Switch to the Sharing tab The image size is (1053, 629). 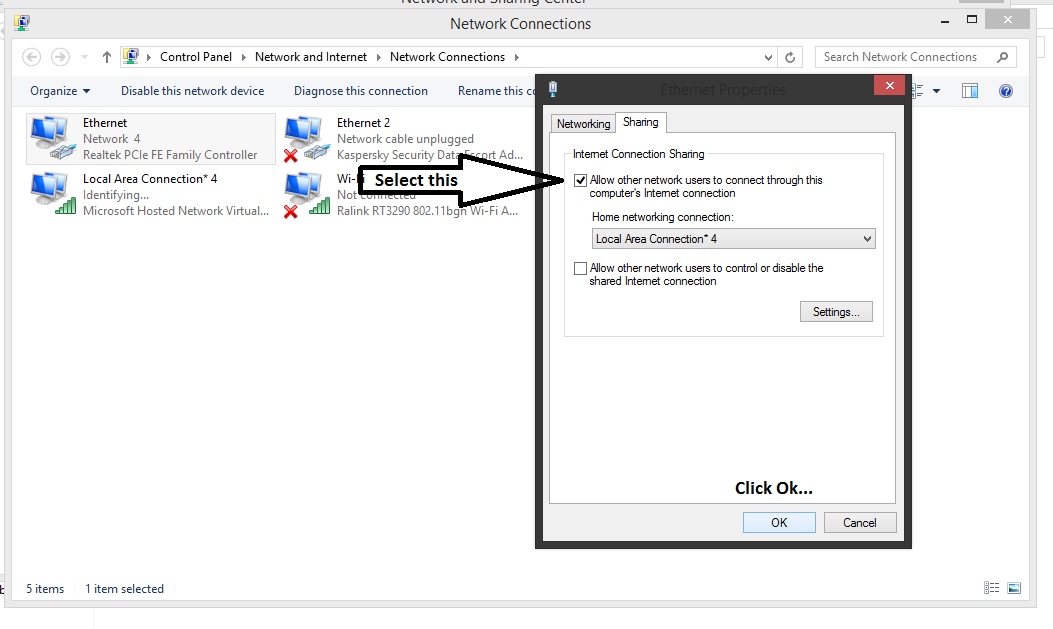tap(641, 122)
